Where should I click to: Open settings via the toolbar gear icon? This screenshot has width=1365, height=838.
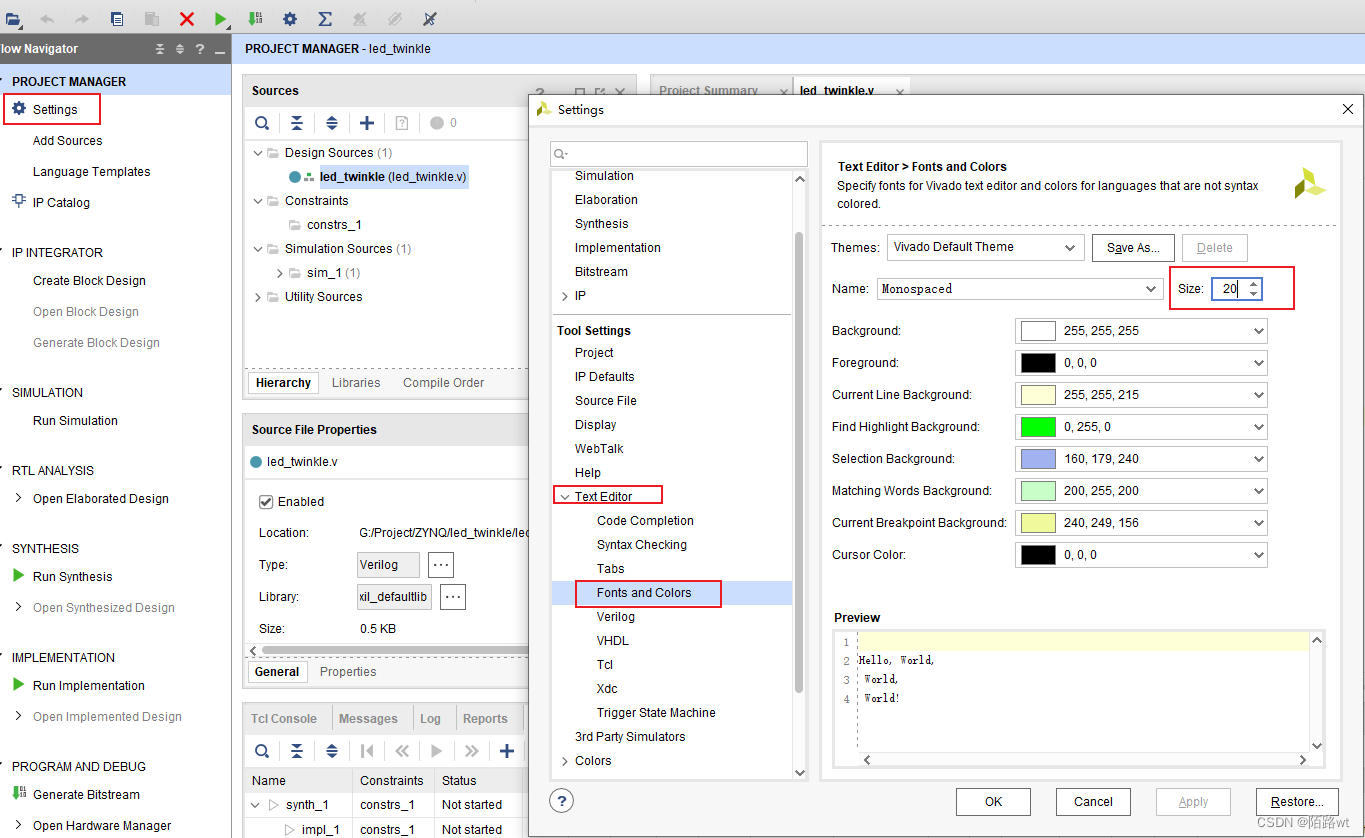289,18
